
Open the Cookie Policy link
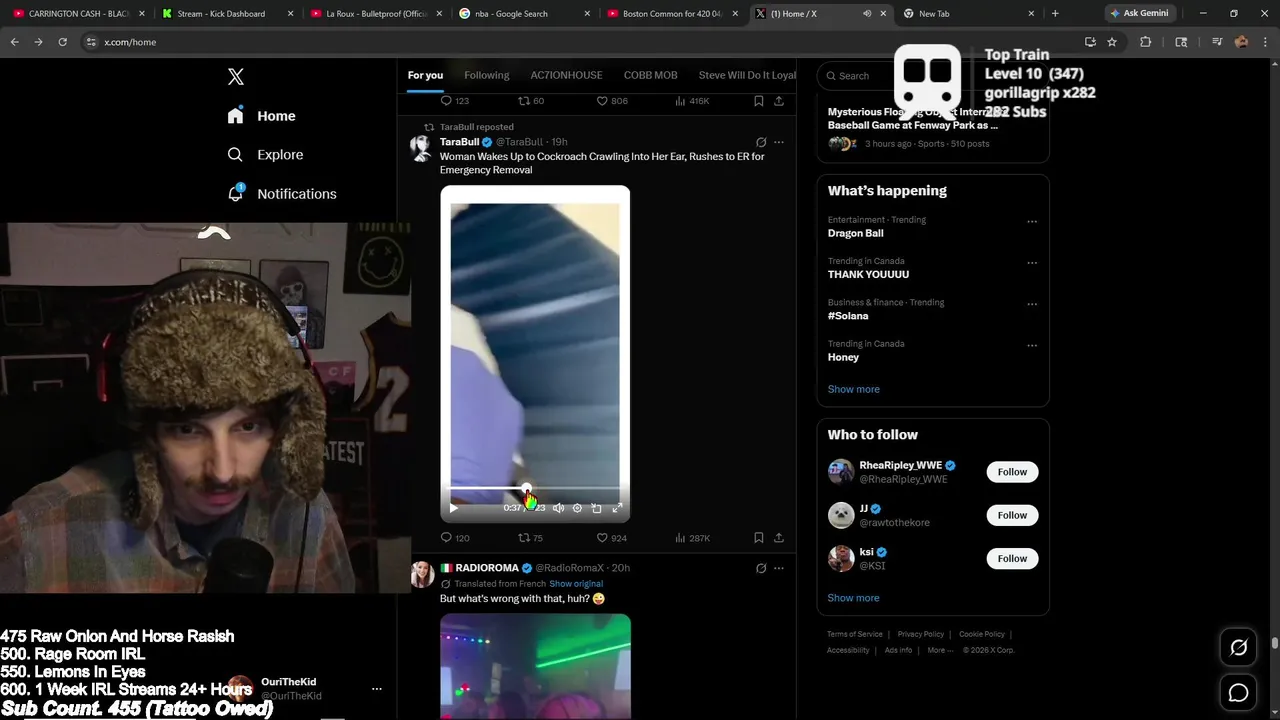click(982, 634)
